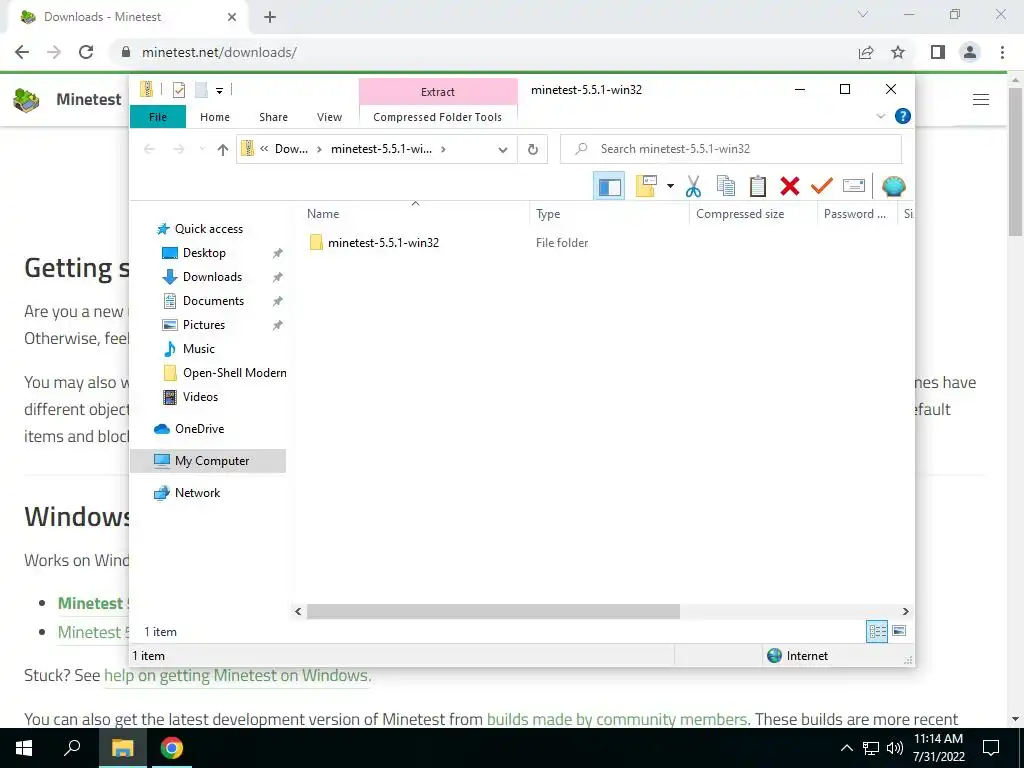
Task: Select Pictures in navigation pane
Action: click(x=204, y=325)
